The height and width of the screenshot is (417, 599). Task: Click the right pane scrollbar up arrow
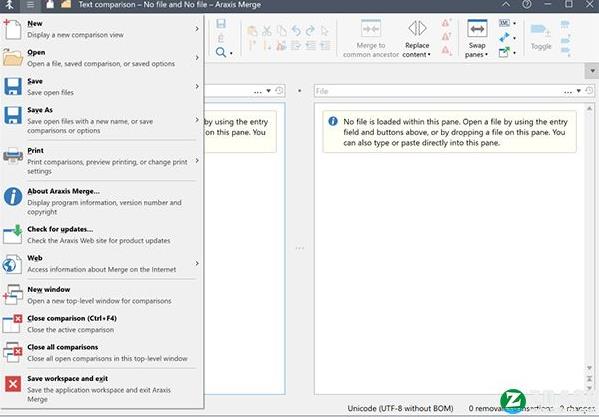point(589,108)
